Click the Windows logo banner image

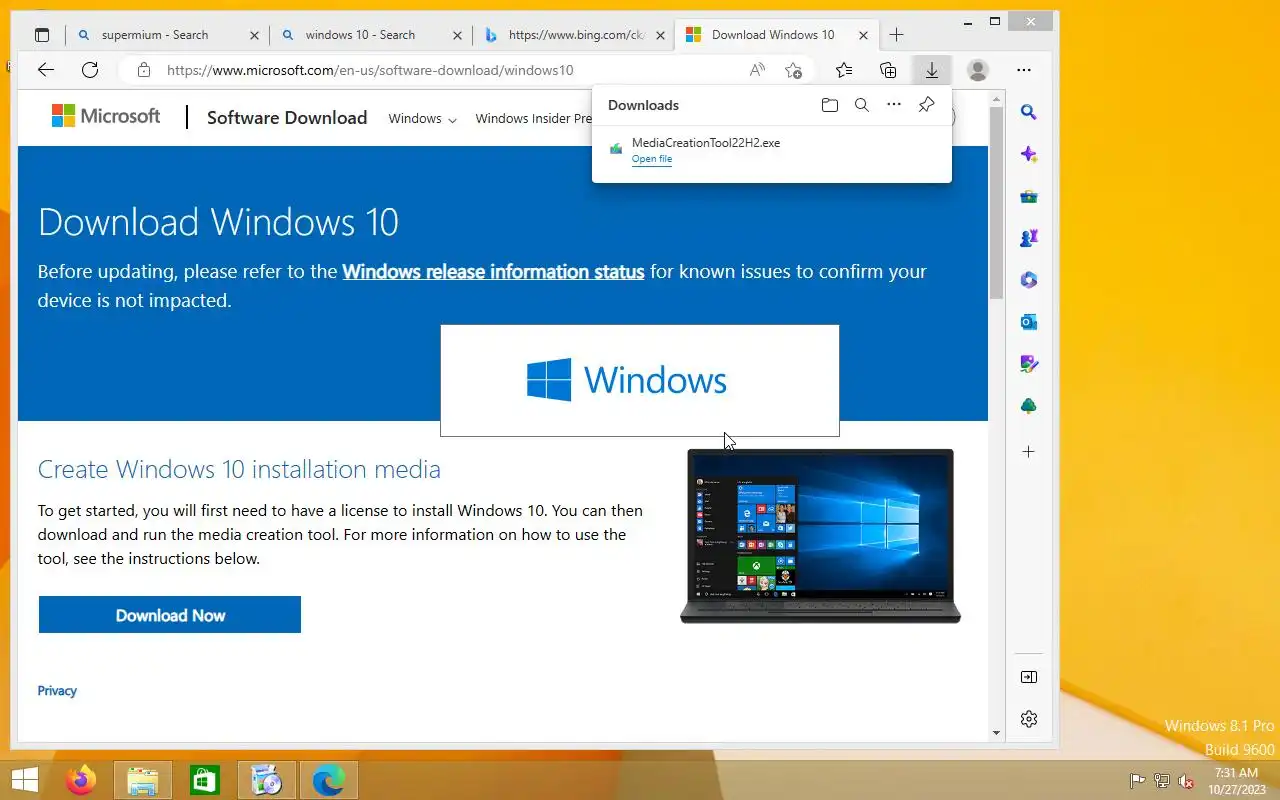[640, 380]
